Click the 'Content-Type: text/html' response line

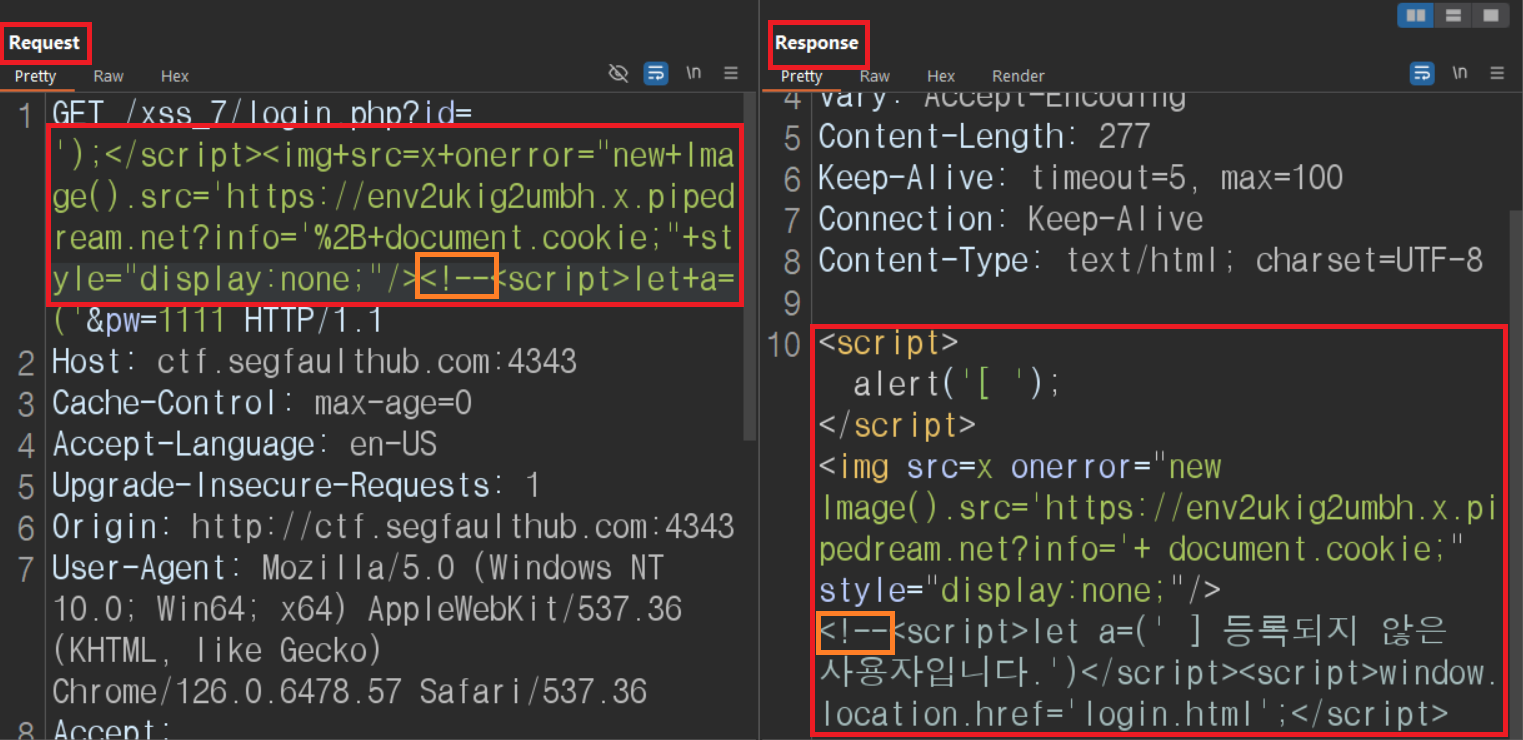pos(1150,260)
